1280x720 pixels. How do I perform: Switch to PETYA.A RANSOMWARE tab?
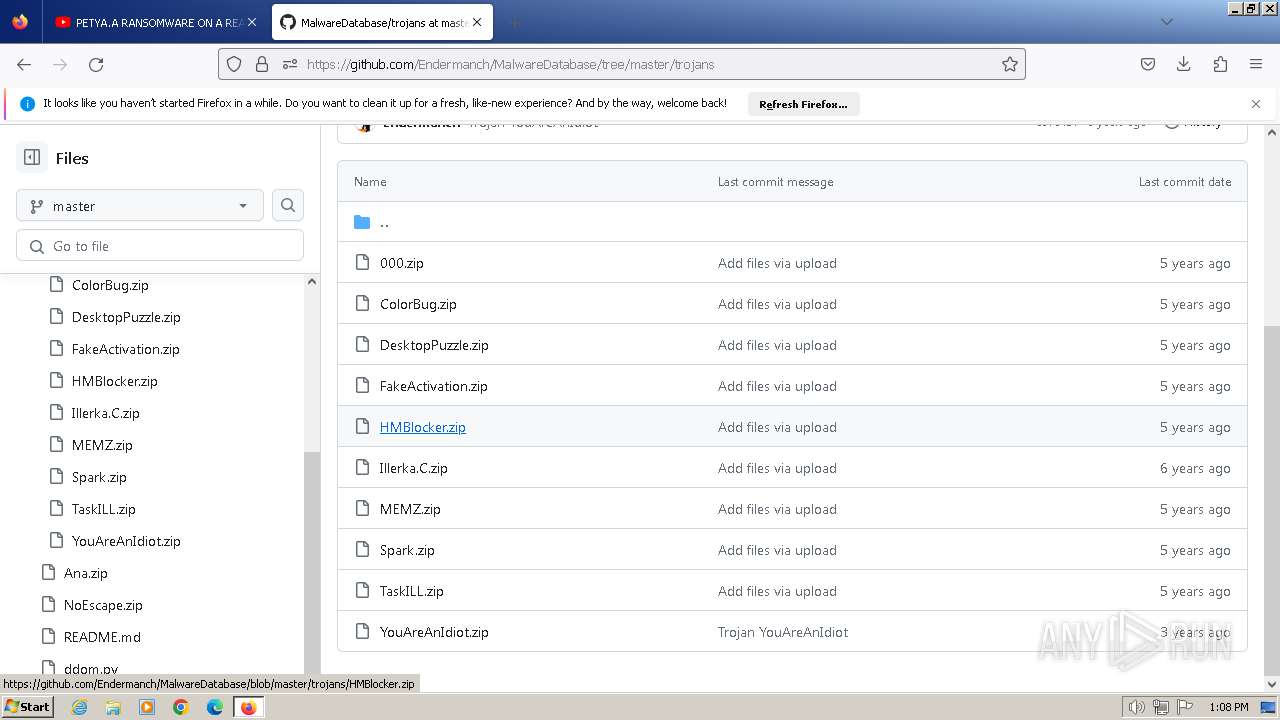tap(155, 22)
